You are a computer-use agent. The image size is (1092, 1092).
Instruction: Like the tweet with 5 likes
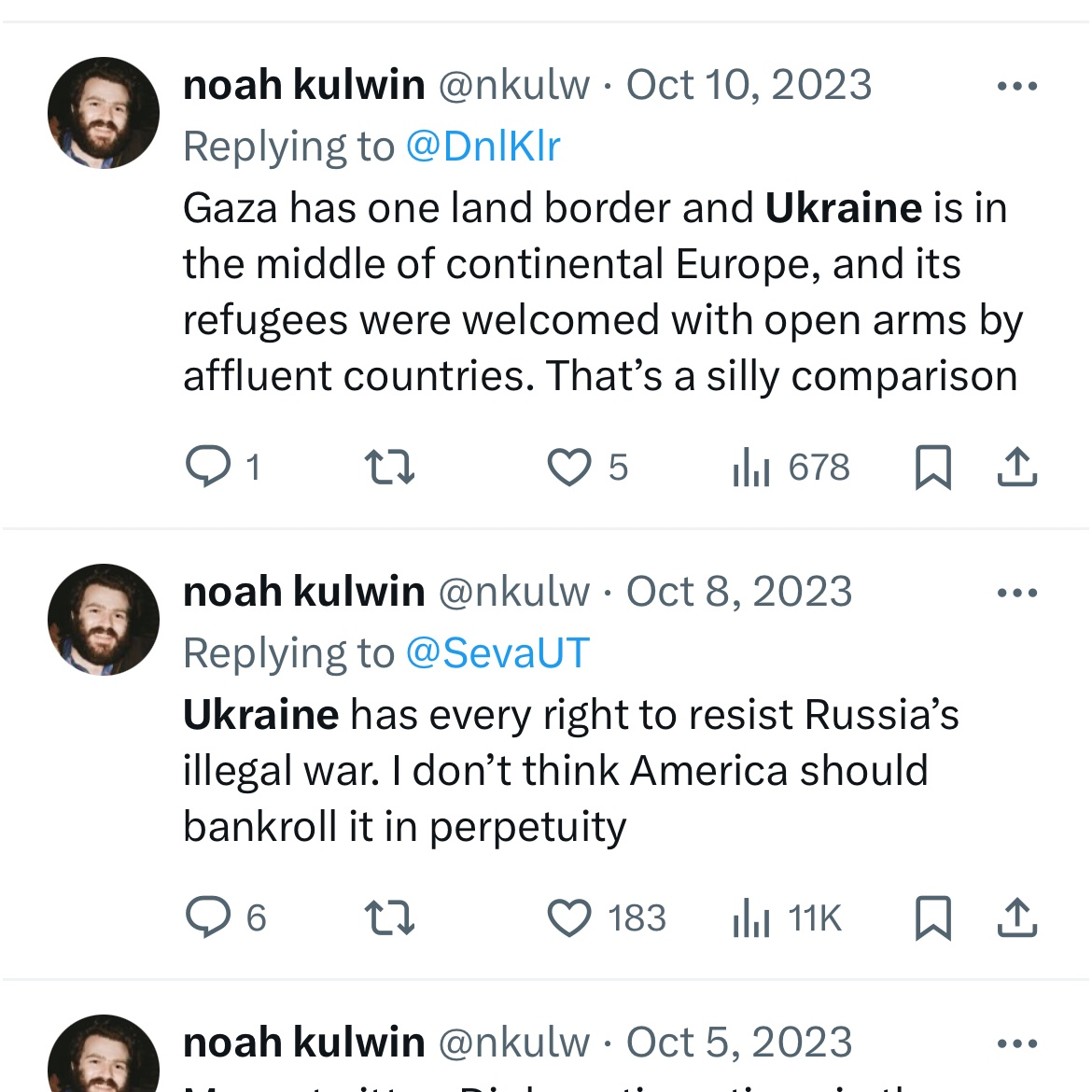pyautogui.click(x=588, y=466)
